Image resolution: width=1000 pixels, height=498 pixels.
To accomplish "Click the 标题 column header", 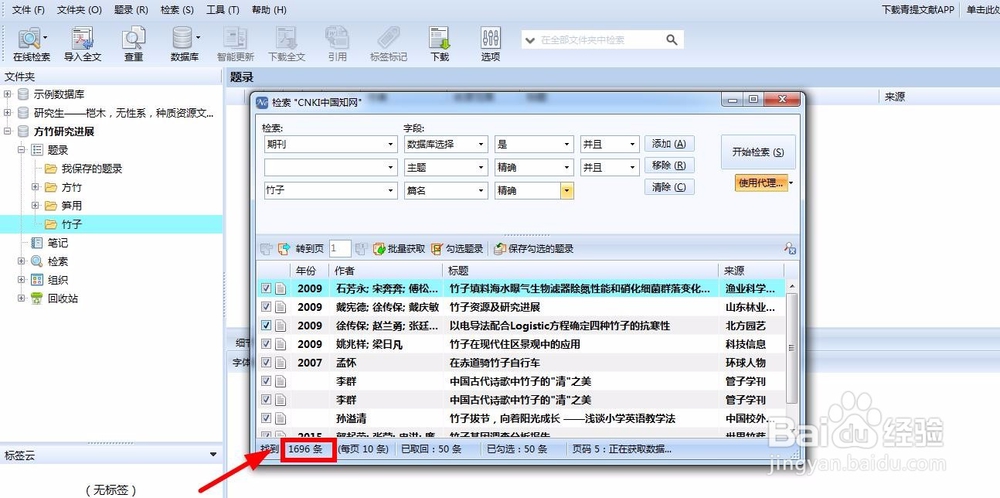I will (x=580, y=270).
